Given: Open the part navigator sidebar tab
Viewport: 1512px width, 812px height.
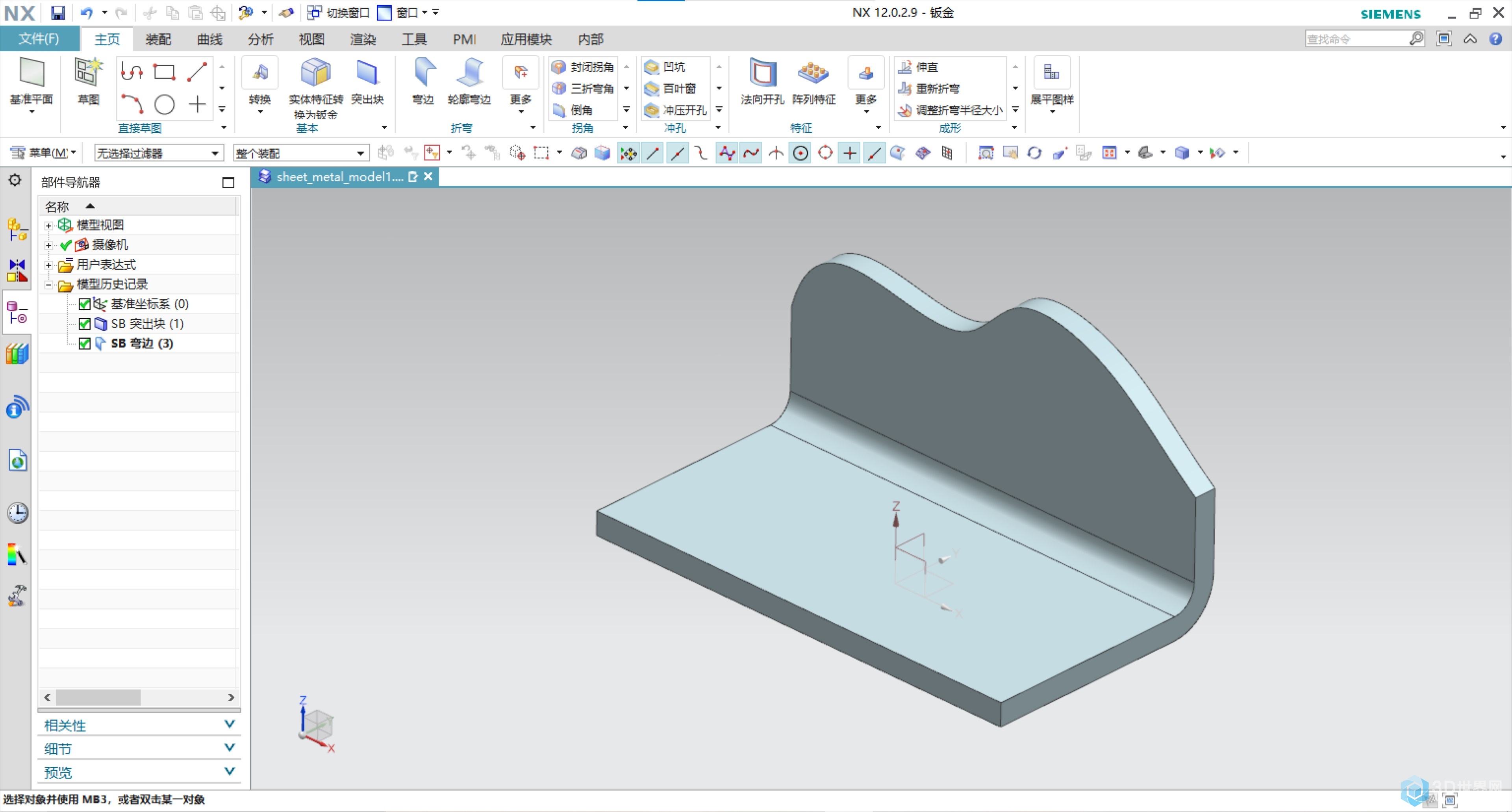Looking at the screenshot, I should (17, 312).
